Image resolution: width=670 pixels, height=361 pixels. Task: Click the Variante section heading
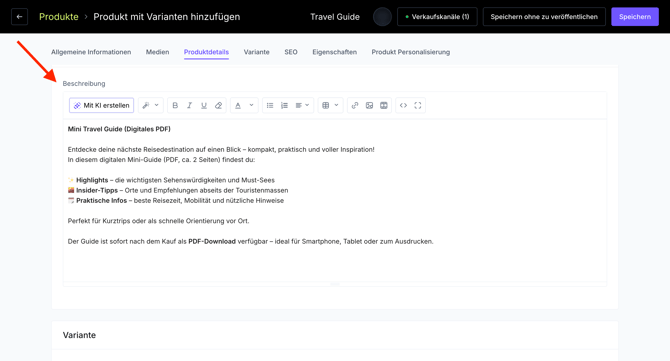tap(79, 335)
